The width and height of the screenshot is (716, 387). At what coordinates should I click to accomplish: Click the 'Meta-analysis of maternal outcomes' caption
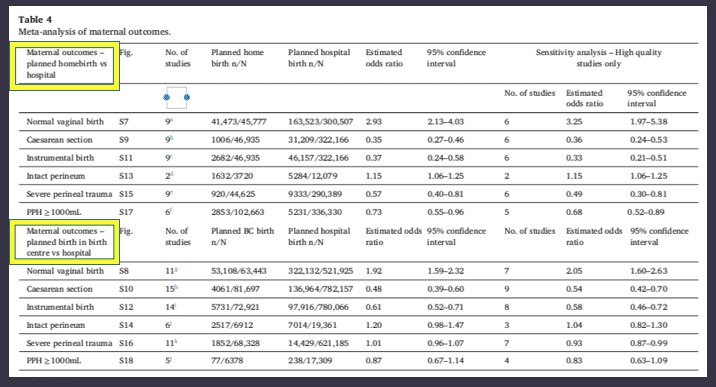[x=95, y=32]
